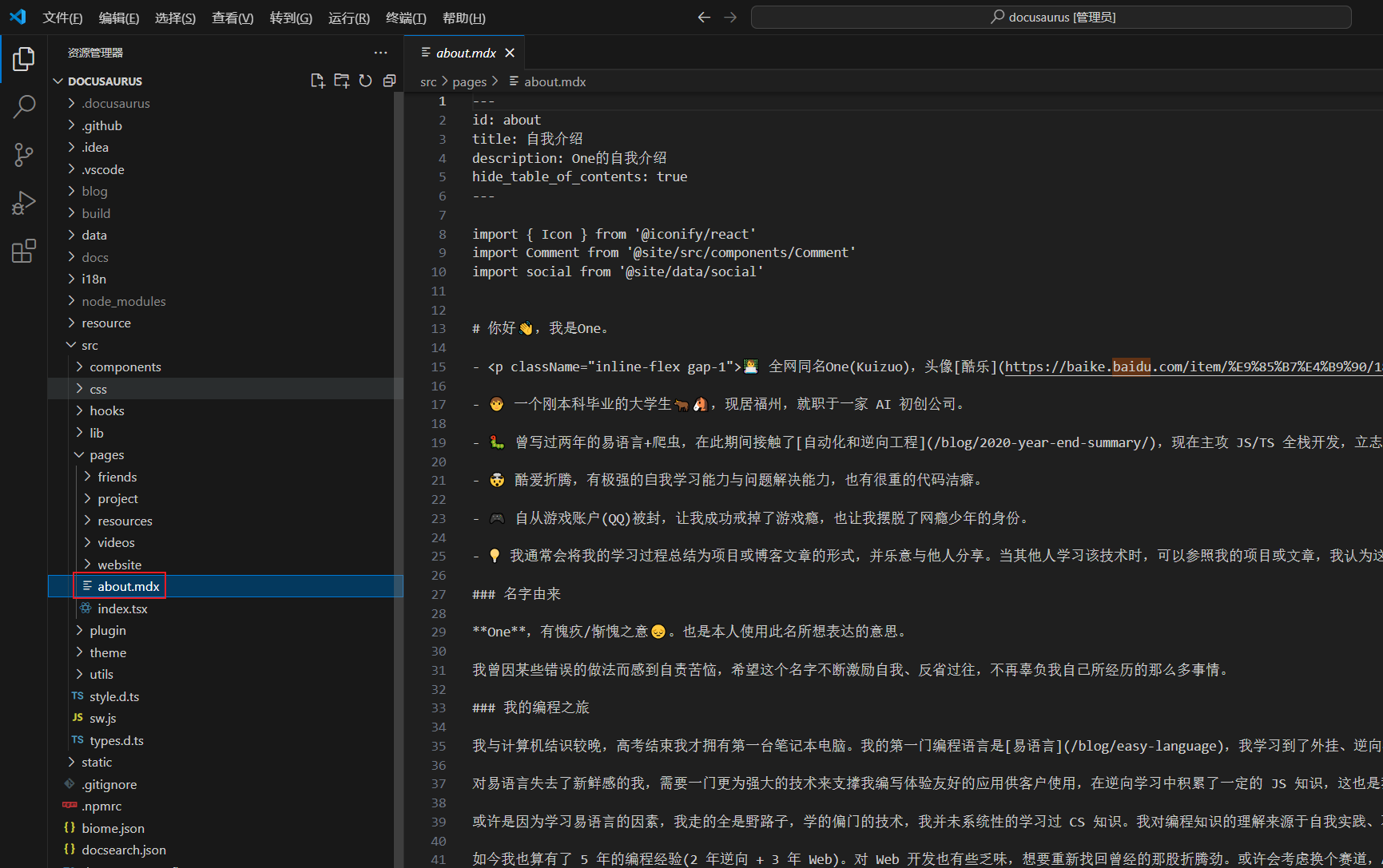Select the about.mdx editor tab
The height and width of the screenshot is (868, 1383).
464,53
